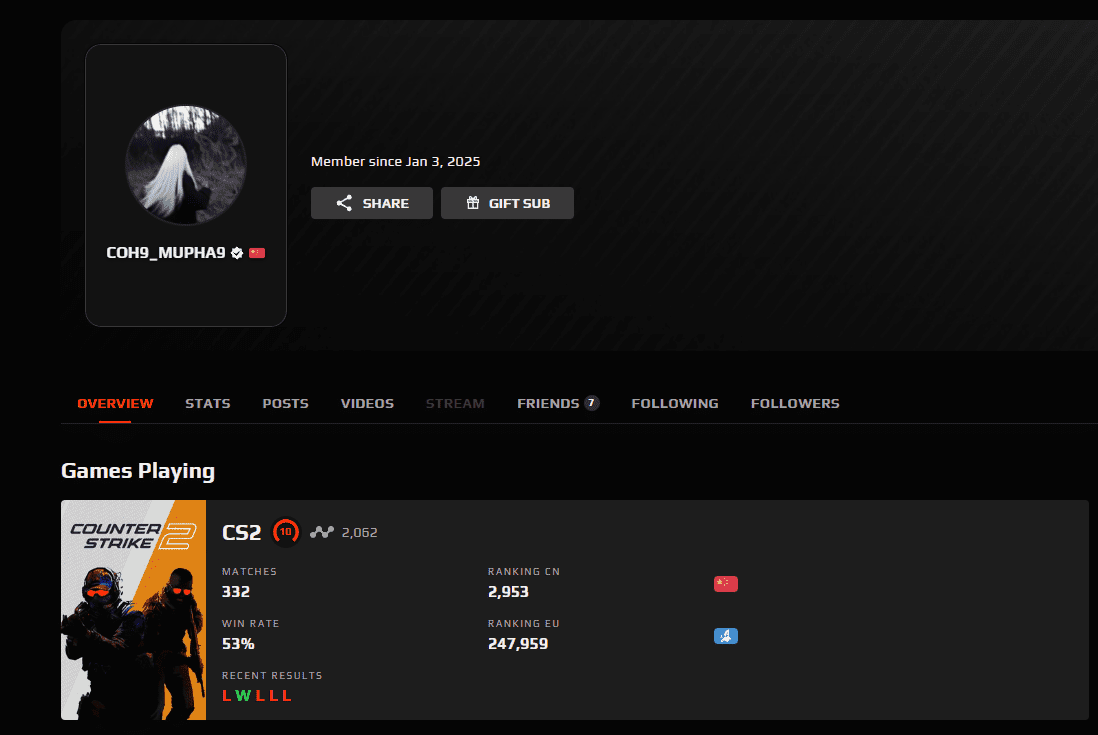Image resolution: width=1098 pixels, height=735 pixels.
Task: Click the recent results L W L L L
Action: point(257,696)
